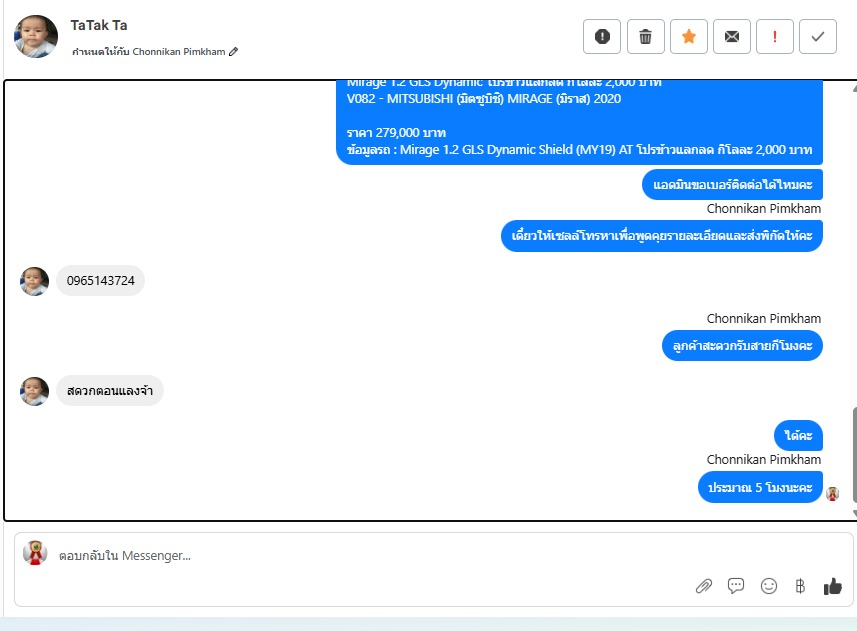Click the TaTak Ta contact name
The height and width of the screenshot is (631, 857).
click(99, 25)
